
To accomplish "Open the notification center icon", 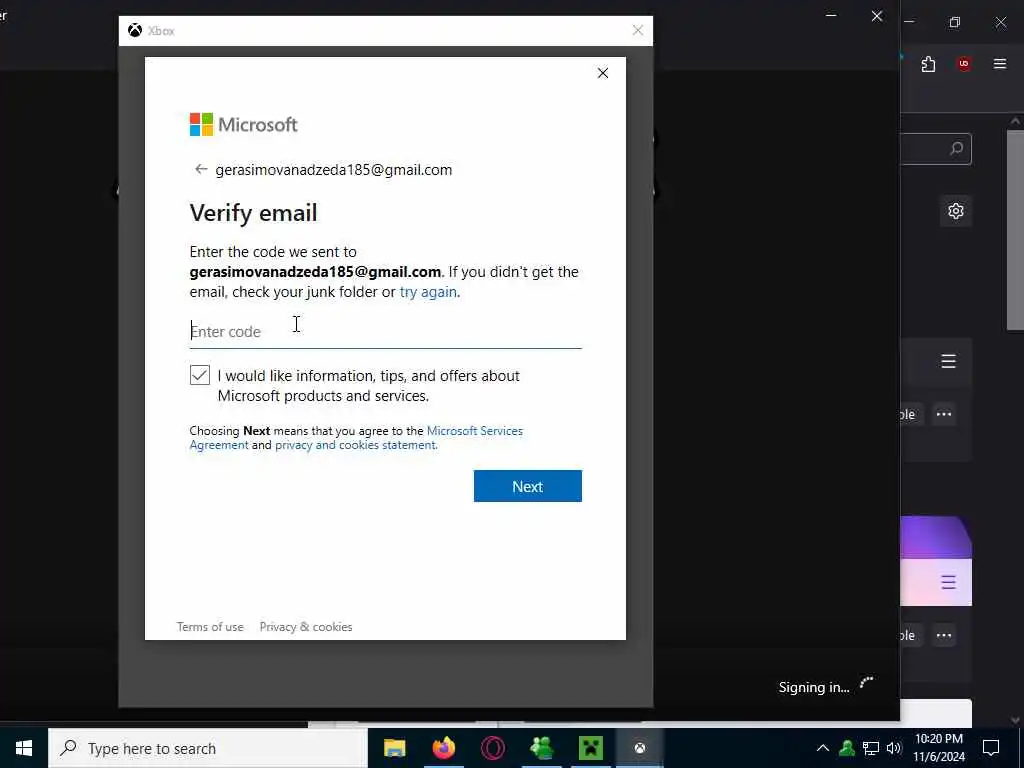I will [991, 748].
